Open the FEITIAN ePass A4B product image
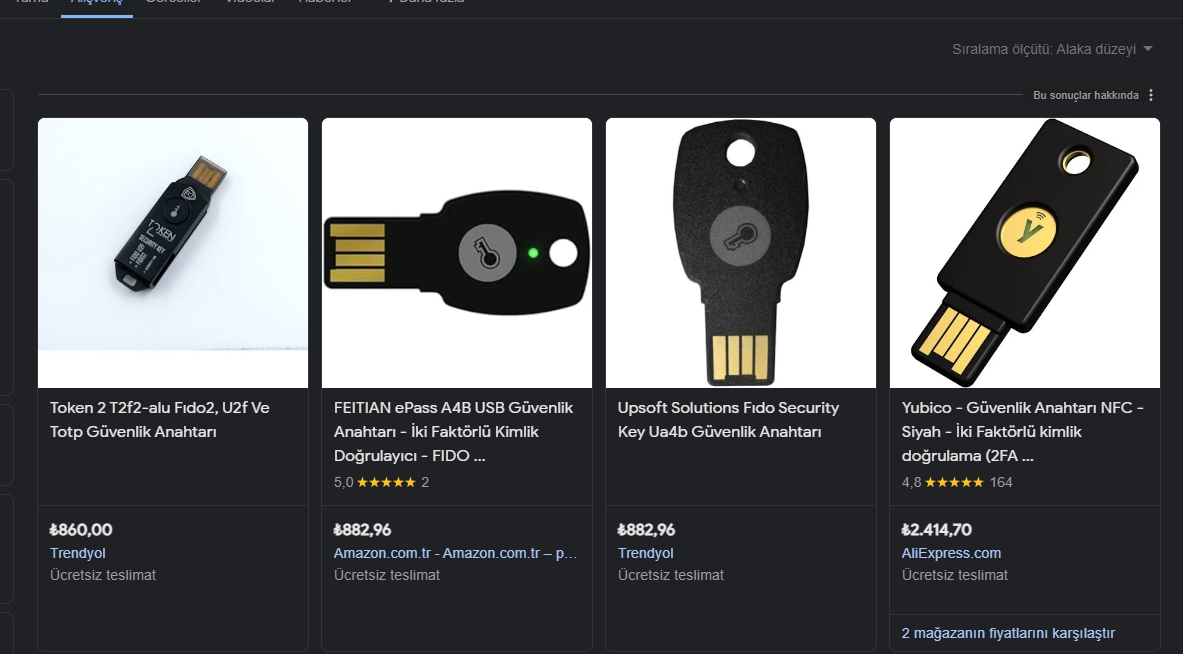The width and height of the screenshot is (1183, 654). pyautogui.click(x=457, y=252)
